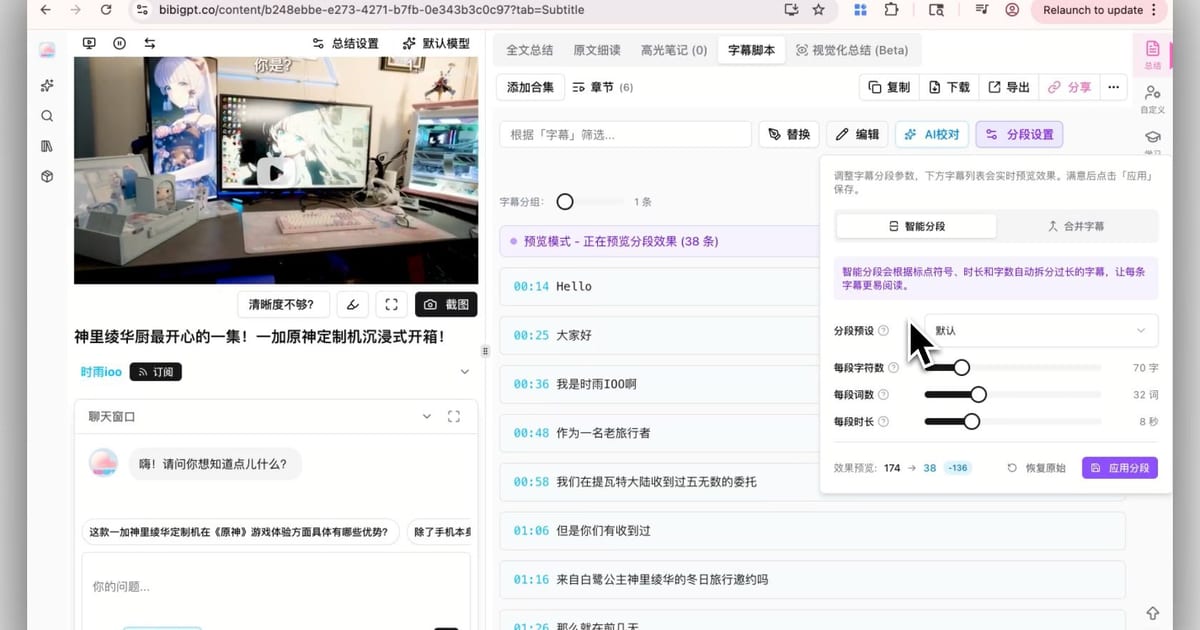The width and height of the screenshot is (1200, 630).
Task: Click the panel divider drag handle
Action: 485,351
